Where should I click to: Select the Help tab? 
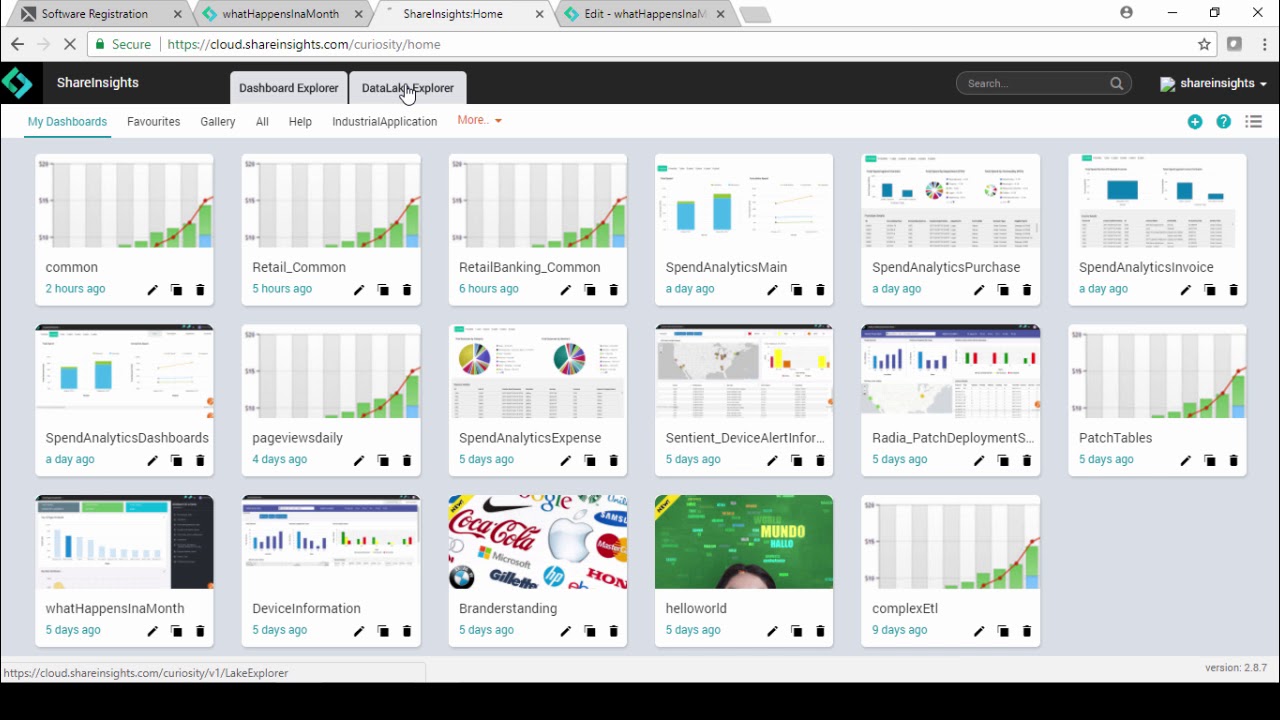pyautogui.click(x=300, y=122)
